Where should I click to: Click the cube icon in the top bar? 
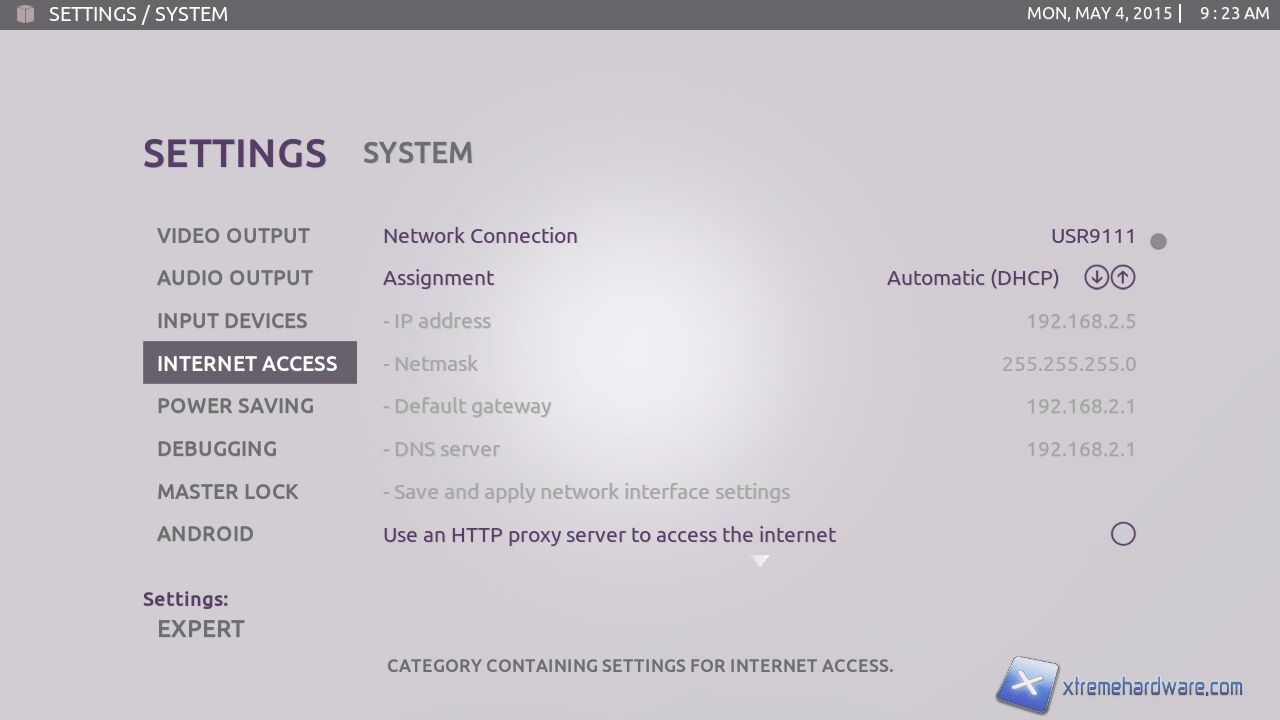(x=25, y=14)
